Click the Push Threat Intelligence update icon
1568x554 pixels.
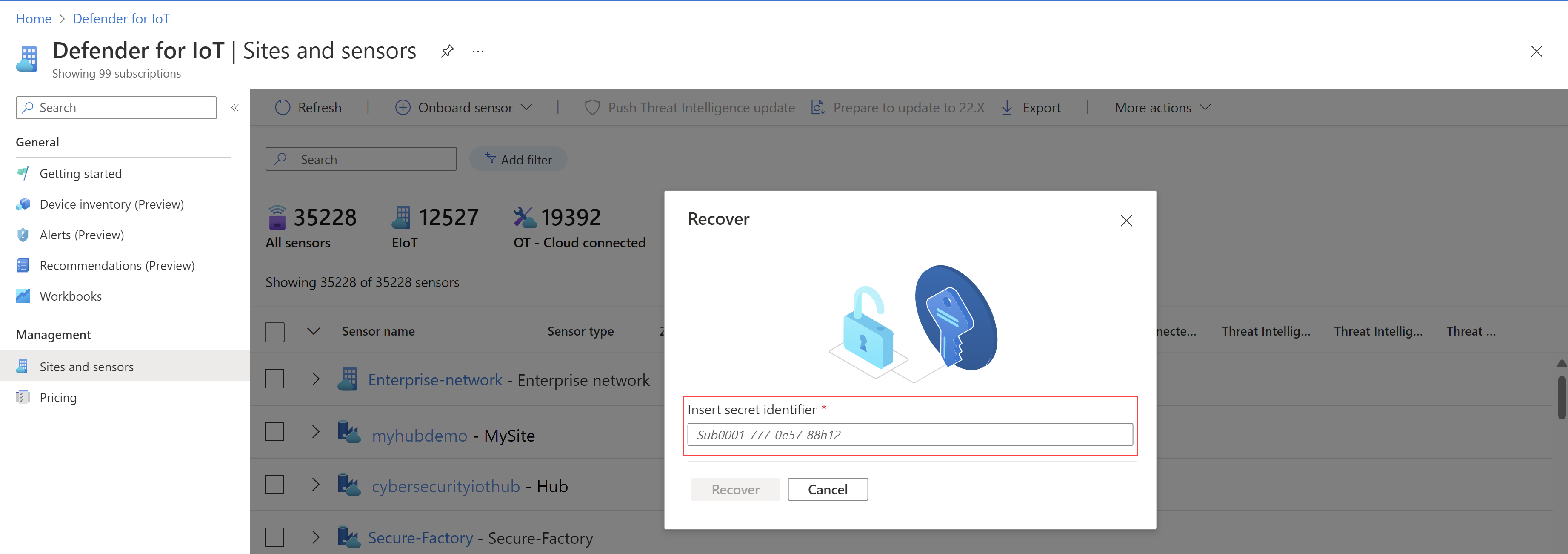coord(591,107)
